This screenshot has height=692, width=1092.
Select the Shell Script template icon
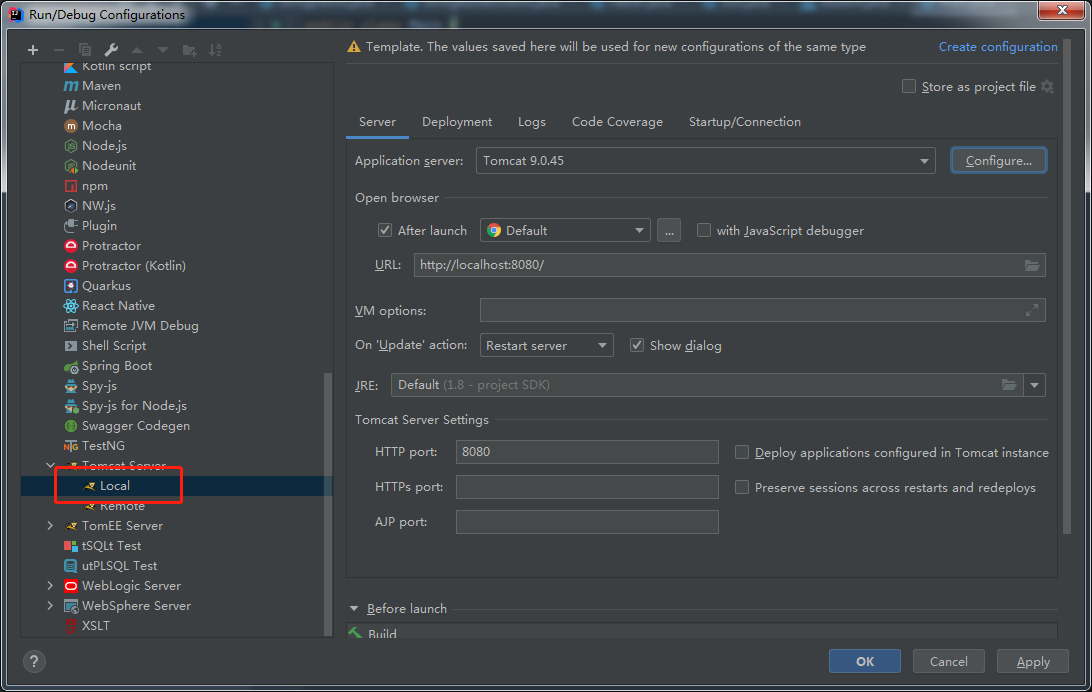coord(70,346)
